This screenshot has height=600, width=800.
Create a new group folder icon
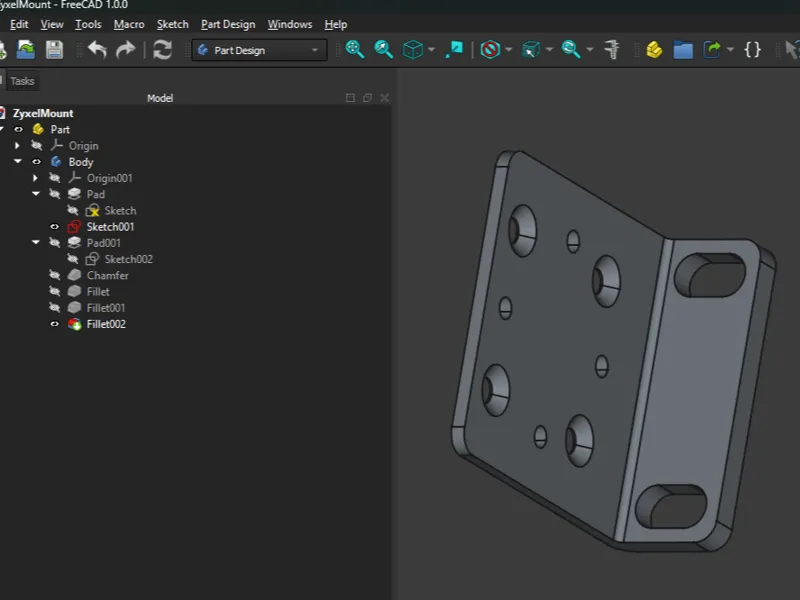click(683, 50)
